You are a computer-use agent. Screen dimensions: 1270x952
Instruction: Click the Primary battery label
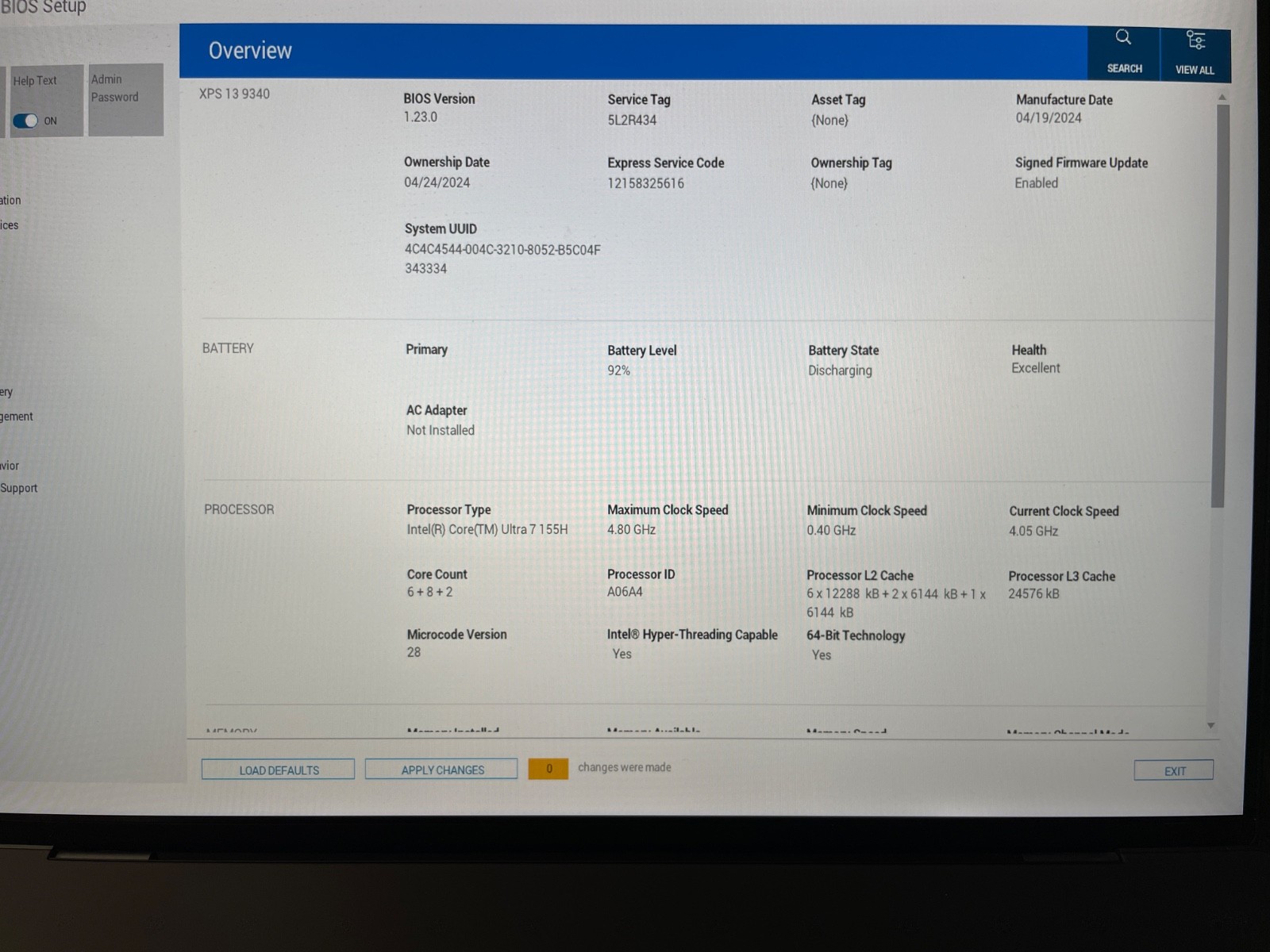click(x=426, y=349)
